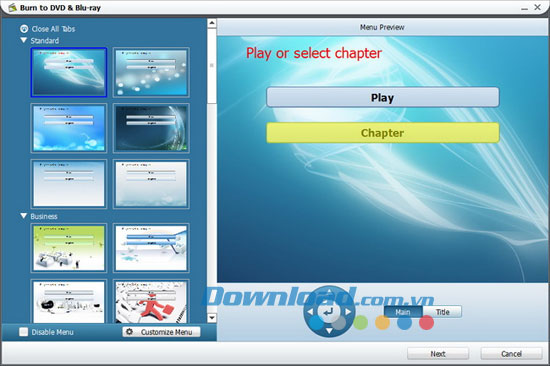Click the remote's center enter button

pos(329,311)
